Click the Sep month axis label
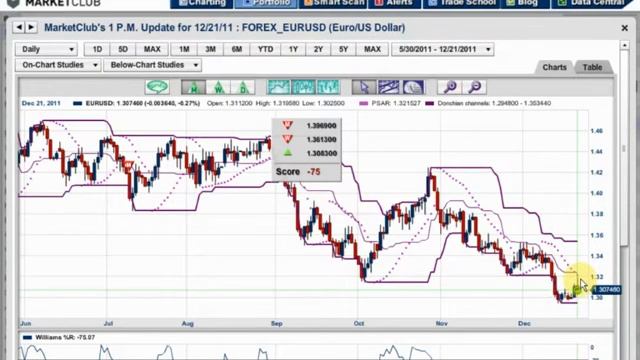The image size is (640, 360). click(277, 323)
